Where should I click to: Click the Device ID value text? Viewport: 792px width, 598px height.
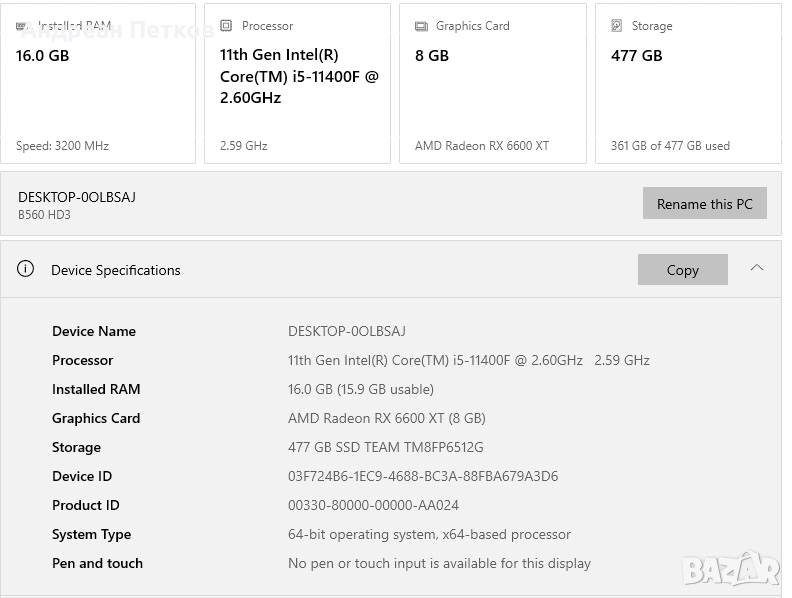pos(423,476)
